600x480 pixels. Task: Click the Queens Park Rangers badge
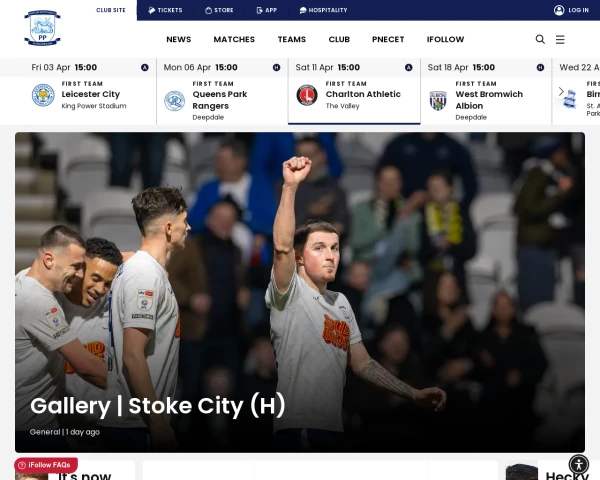coord(174,101)
